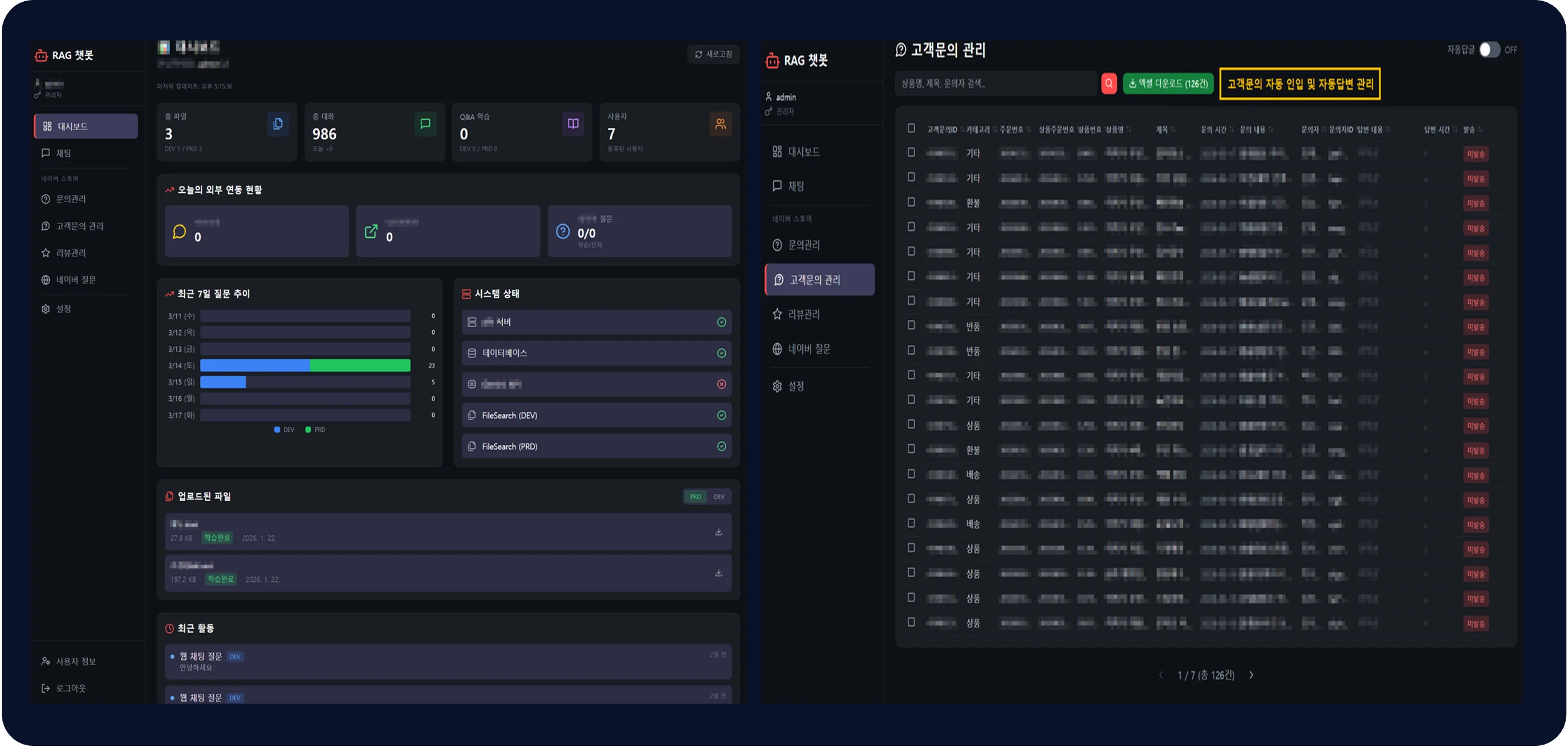The height and width of the screenshot is (747, 1568).
Task: Click the DEV legend color swatch under chart
Action: (277, 431)
